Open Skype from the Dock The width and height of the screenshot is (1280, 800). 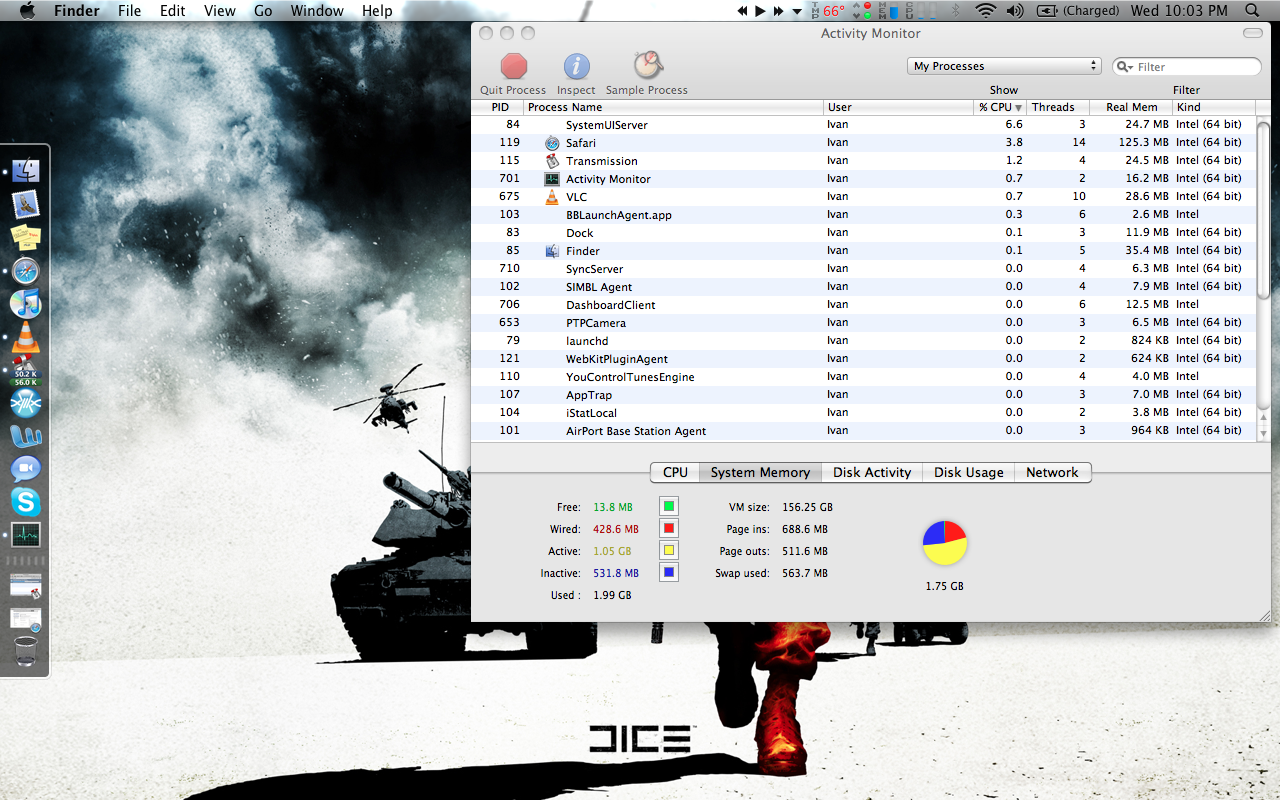(26, 502)
